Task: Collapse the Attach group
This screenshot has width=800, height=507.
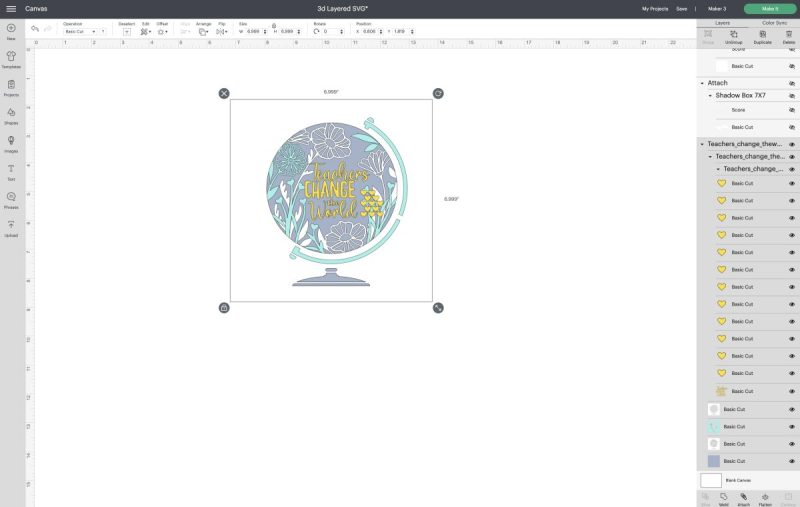Action: pos(702,83)
